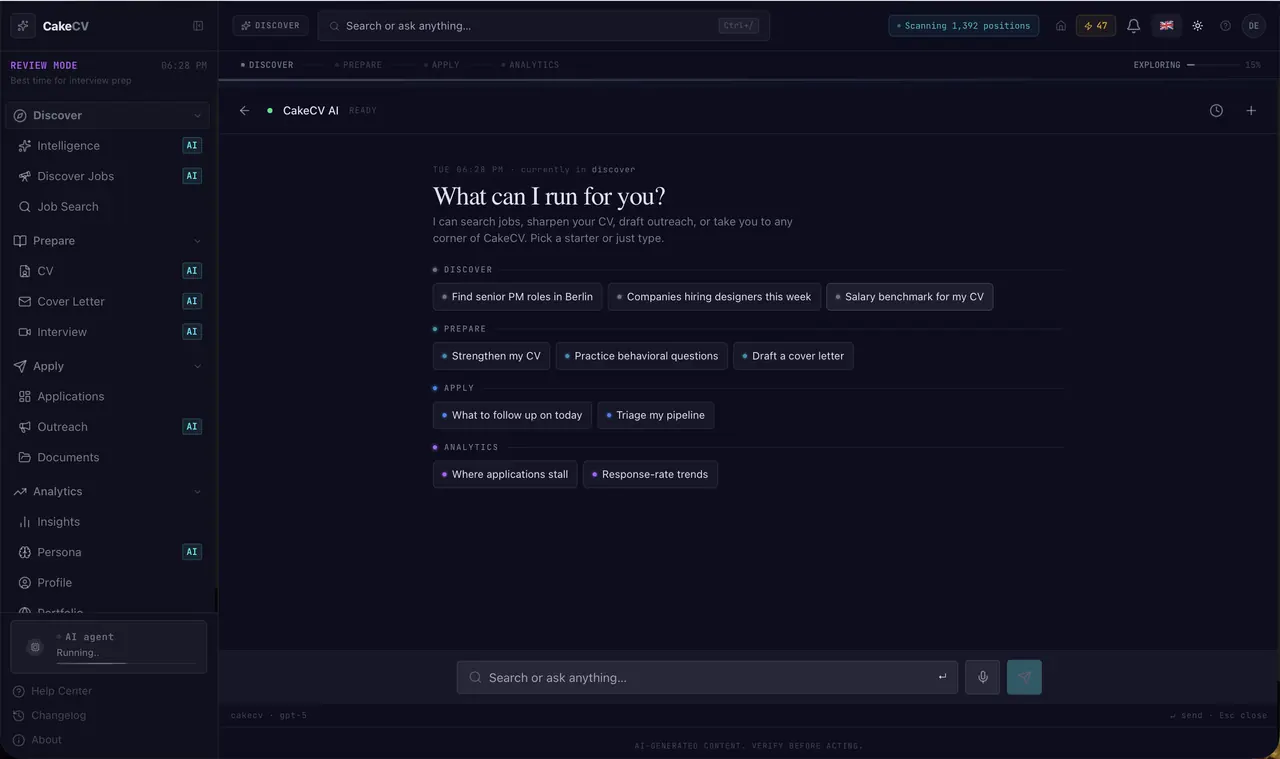Screen dimensions: 1280x759
Task: Switch to the ANALYTICS stage tab
Action: point(530,65)
